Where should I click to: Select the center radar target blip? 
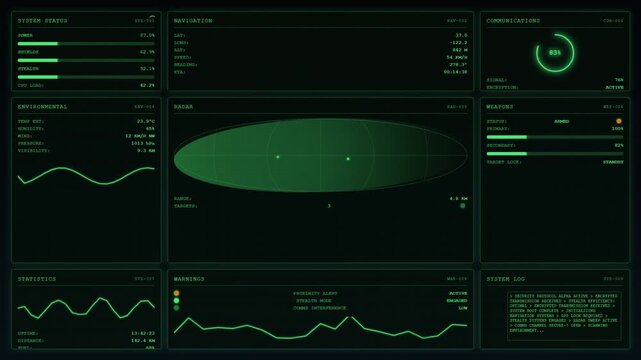click(348, 158)
